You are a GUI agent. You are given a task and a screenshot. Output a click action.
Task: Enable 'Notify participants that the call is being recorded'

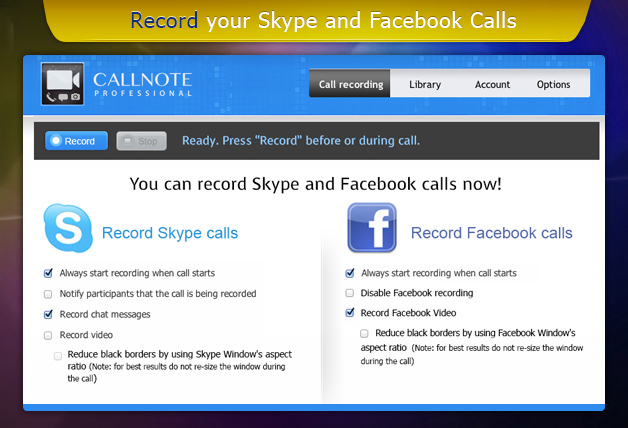pos(48,294)
